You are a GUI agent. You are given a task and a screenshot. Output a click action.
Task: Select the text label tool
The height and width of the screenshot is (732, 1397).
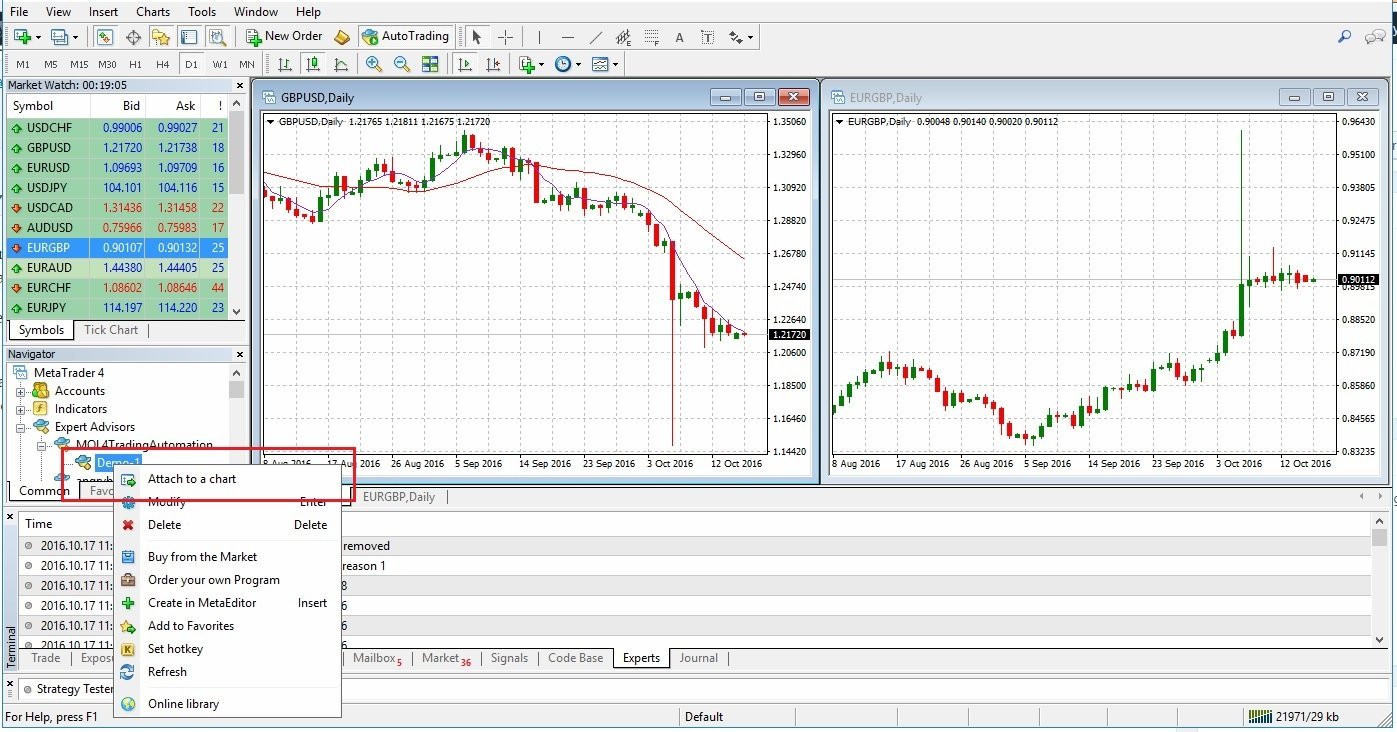(x=679, y=37)
